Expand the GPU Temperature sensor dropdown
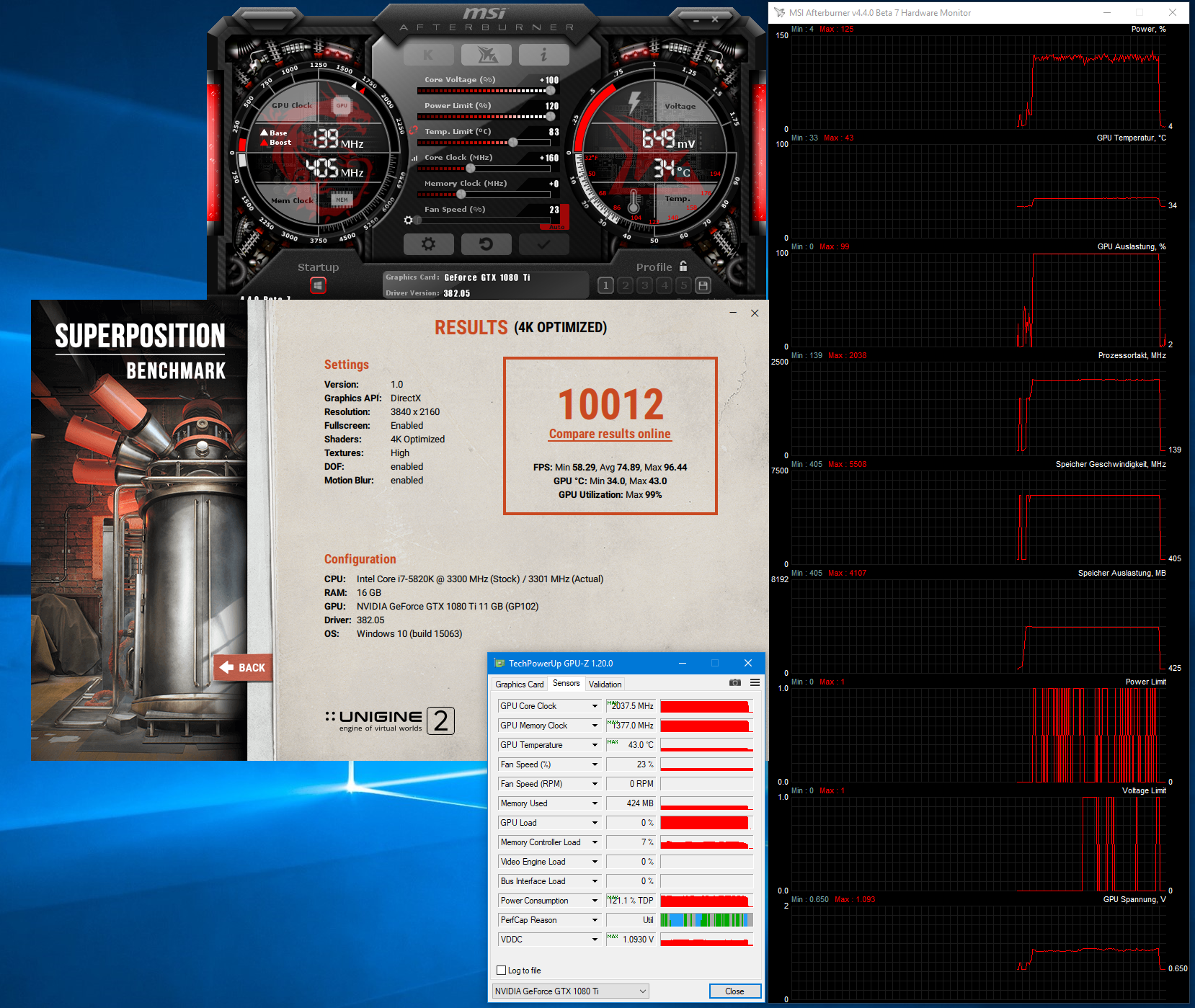This screenshot has height=1008, width=1195. point(595,745)
